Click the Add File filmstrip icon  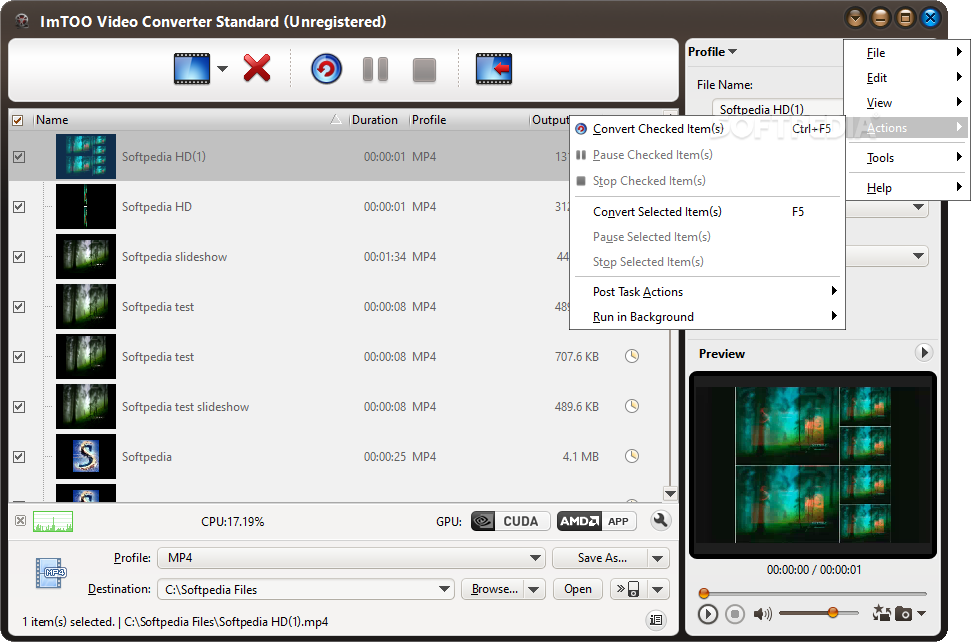click(x=191, y=68)
